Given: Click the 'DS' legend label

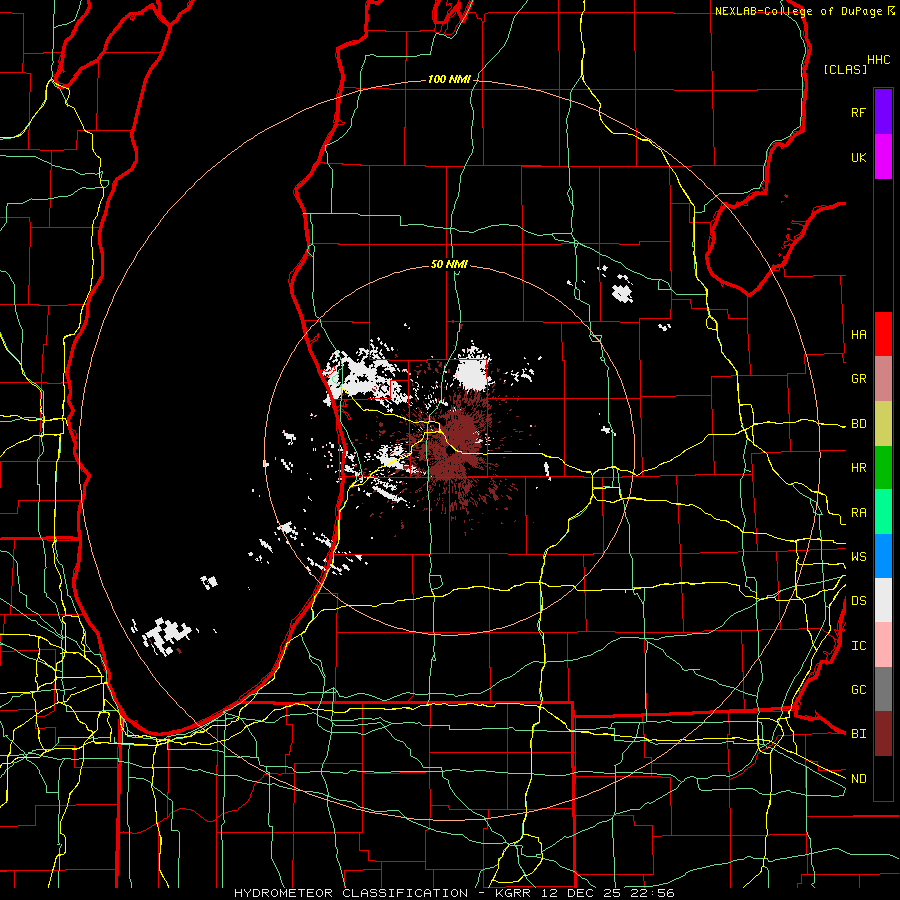Looking at the screenshot, I should (x=858, y=601).
